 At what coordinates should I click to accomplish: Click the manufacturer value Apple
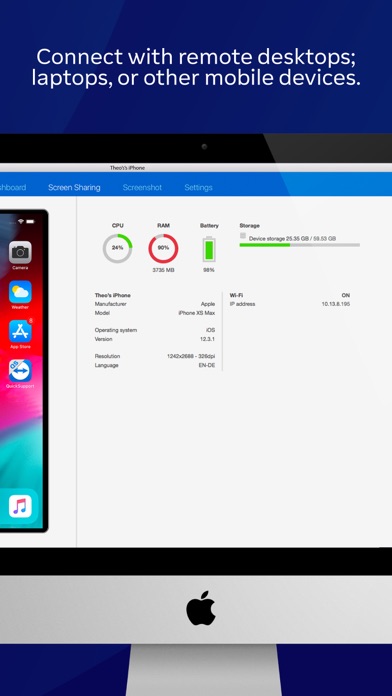(208, 304)
